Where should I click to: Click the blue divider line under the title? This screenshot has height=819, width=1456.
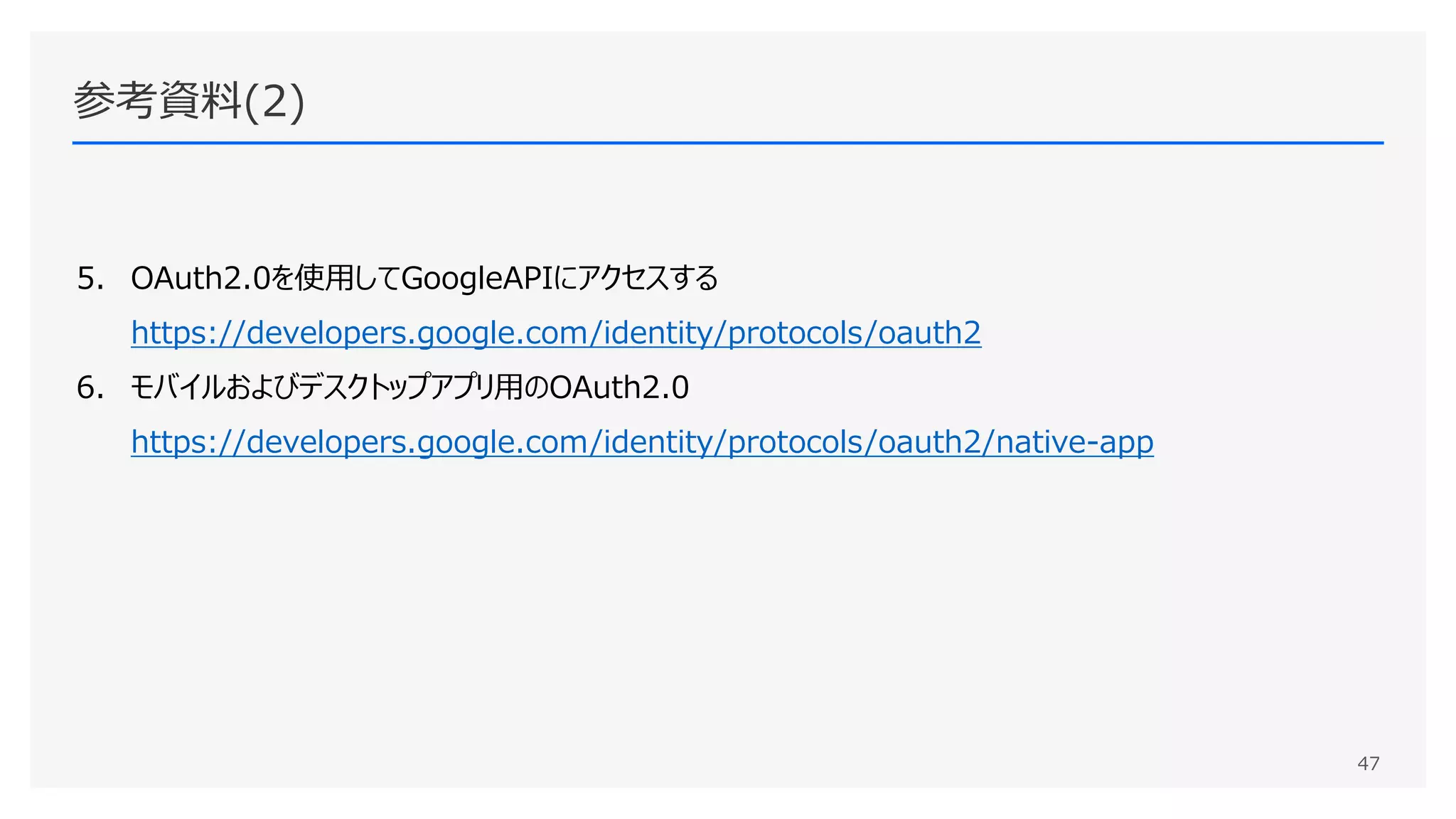(x=728, y=143)
